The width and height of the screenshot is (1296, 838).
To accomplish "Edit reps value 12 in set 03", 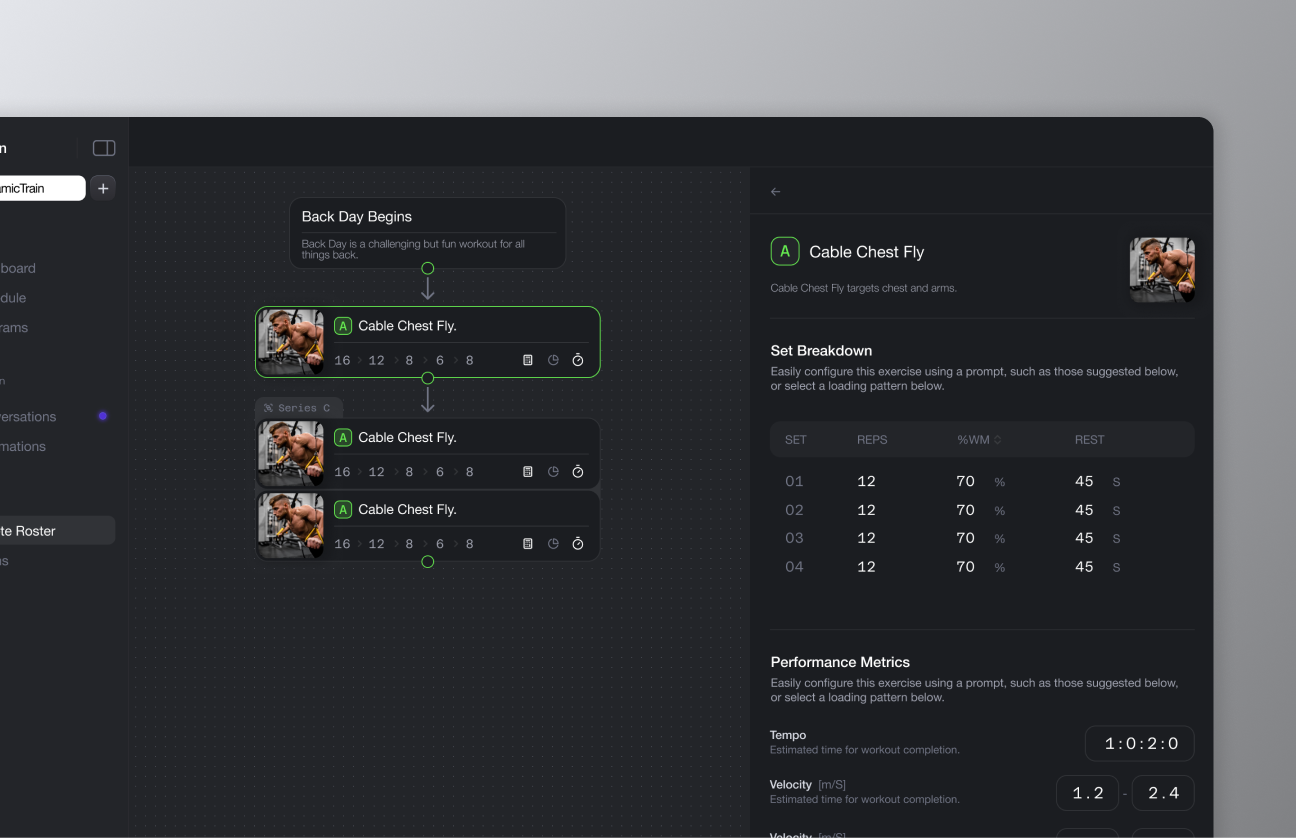I will coord(866,538).
